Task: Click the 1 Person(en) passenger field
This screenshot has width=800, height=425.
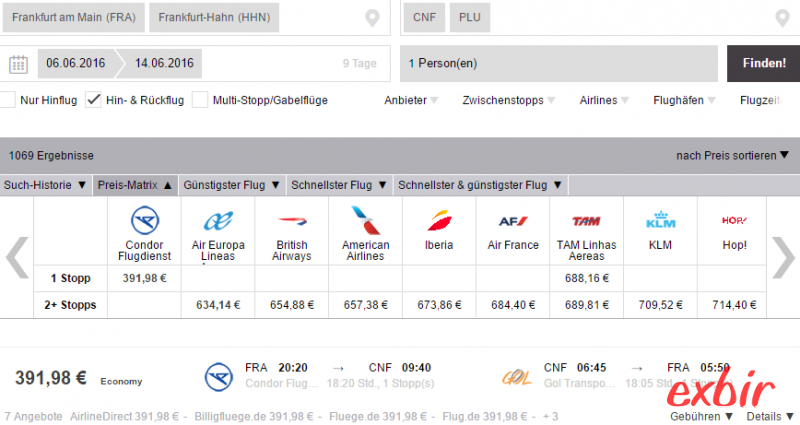Action: [559, 63]
